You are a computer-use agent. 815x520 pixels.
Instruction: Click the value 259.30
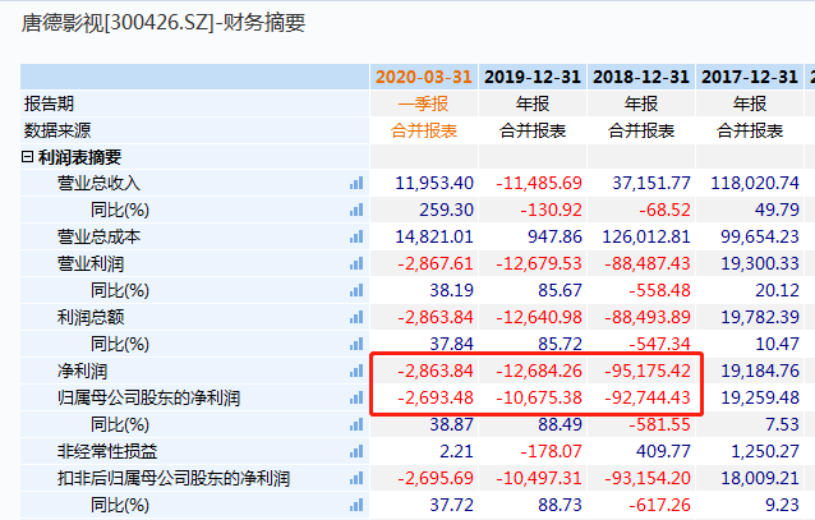tap(446, 210)
